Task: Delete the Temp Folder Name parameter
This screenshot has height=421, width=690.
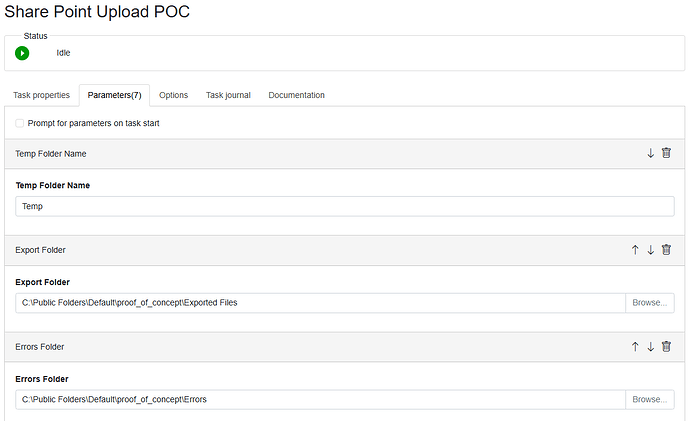Action: point(666,153)
